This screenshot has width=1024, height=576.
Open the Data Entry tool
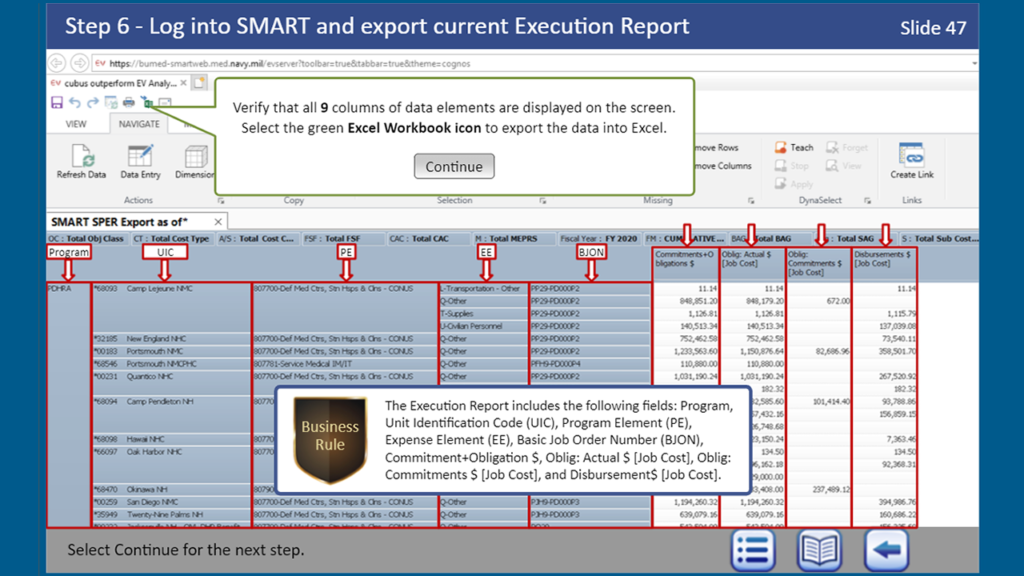coord(140,161)
